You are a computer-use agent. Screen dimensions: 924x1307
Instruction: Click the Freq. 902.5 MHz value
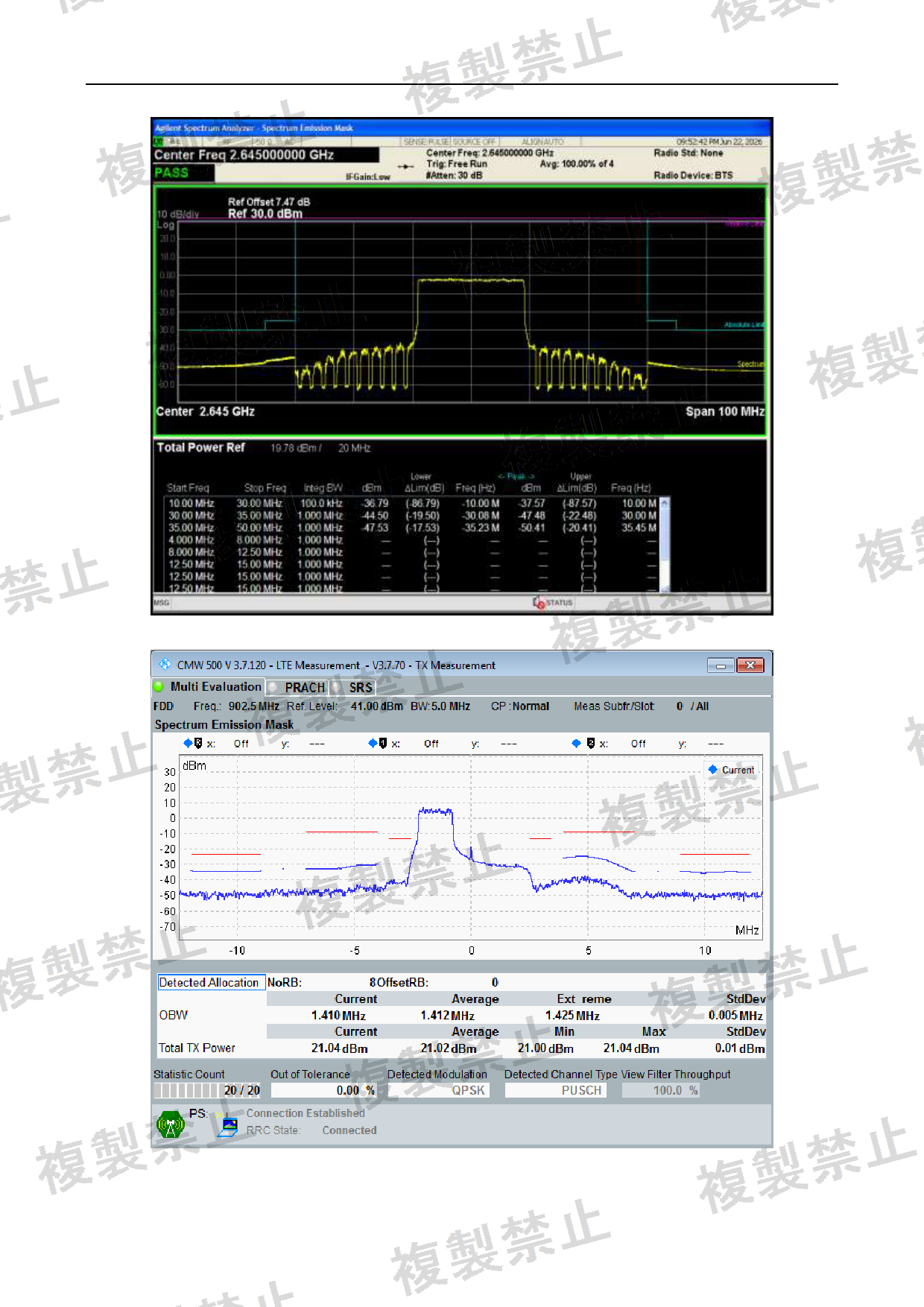point(254,706)
